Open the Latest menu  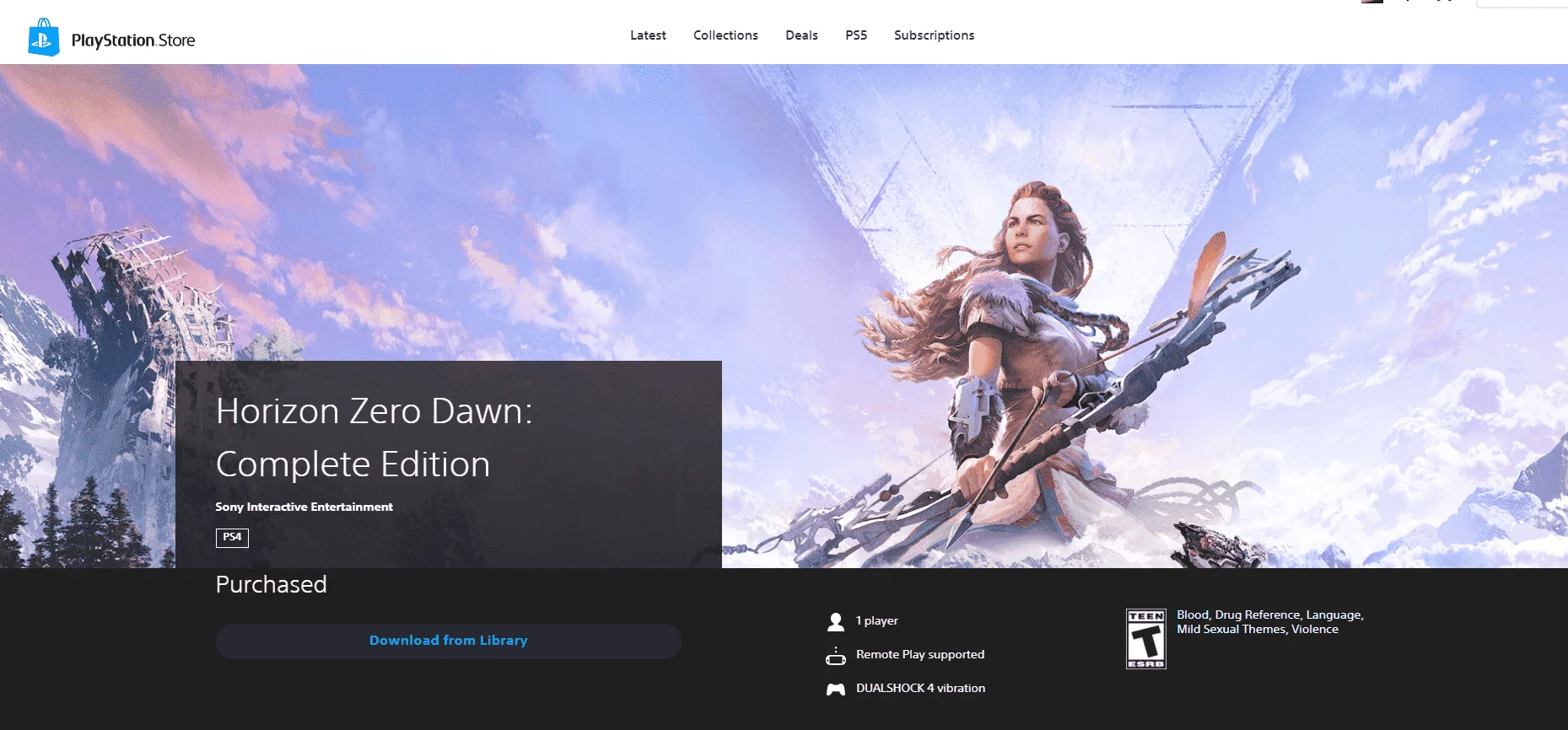click(648, 35)
